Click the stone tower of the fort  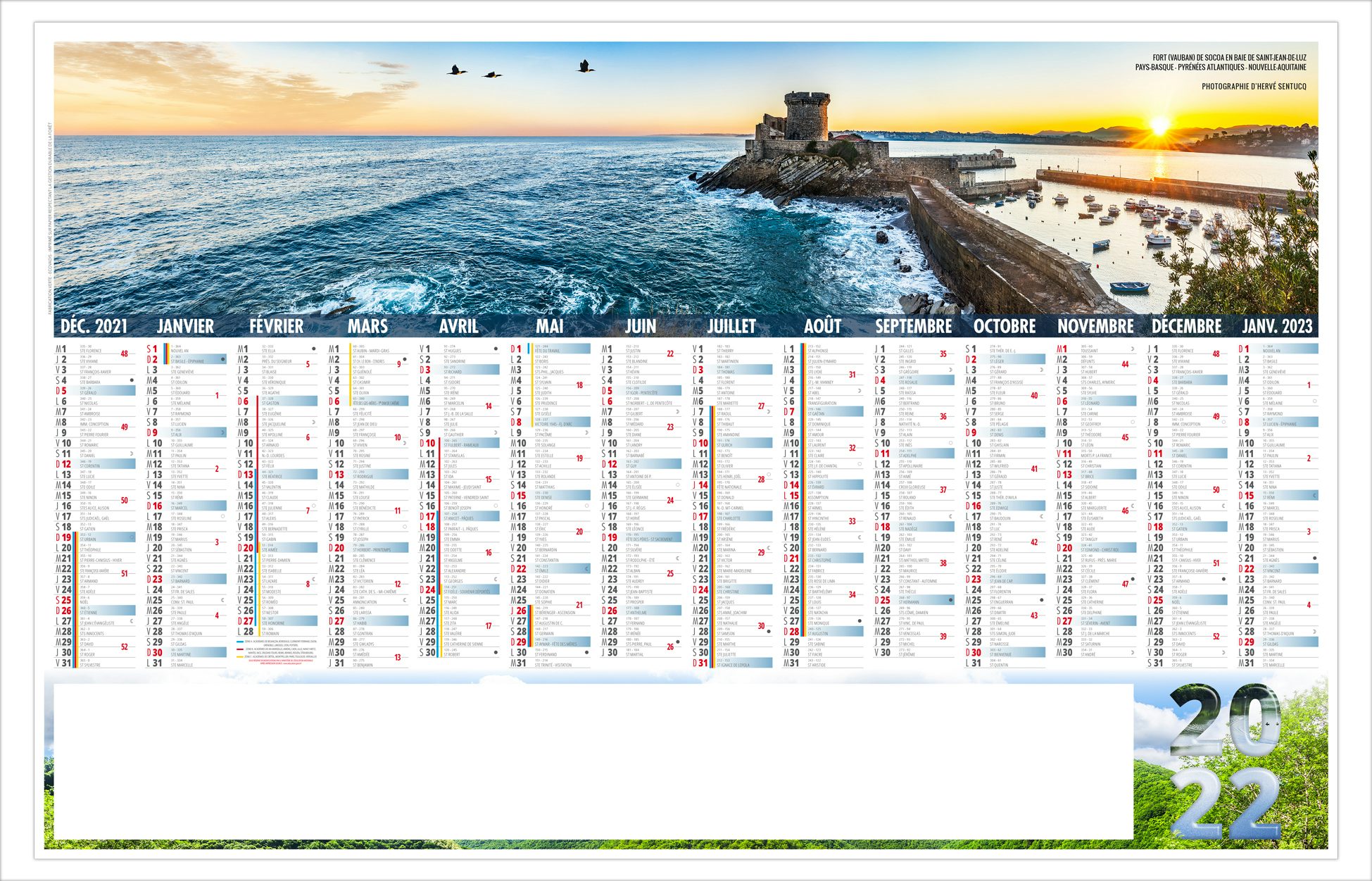[806, 116]
